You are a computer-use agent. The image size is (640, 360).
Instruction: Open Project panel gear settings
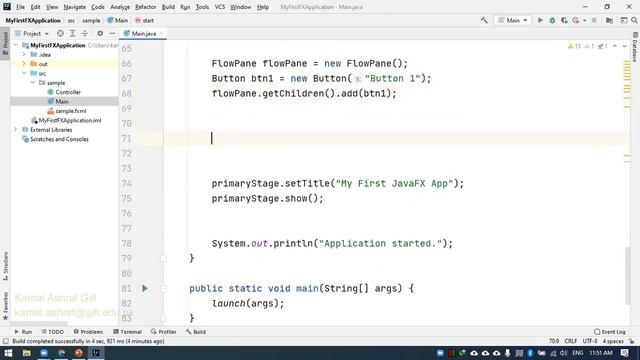point(100,33)
